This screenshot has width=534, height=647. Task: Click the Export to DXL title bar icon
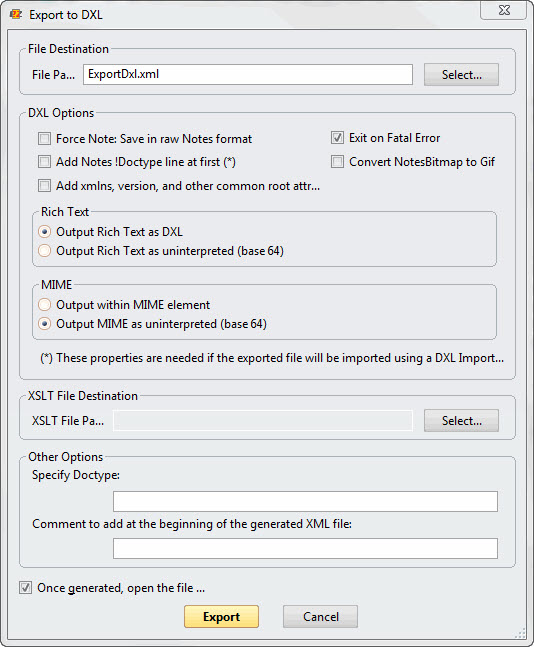click(x=16, y=14)
